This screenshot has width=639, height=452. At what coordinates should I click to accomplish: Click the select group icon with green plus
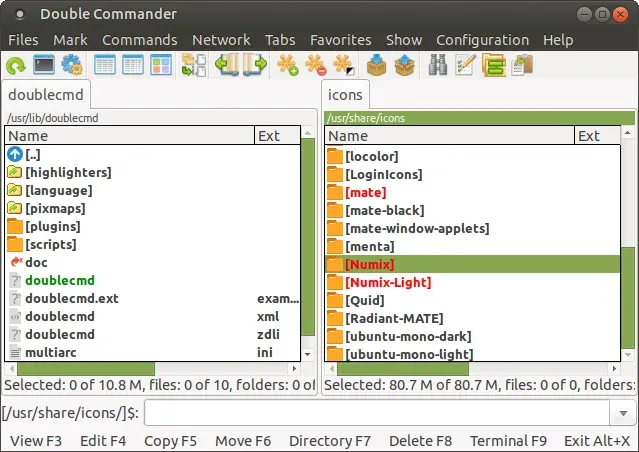pyautogui.click(x=287, y=65)
